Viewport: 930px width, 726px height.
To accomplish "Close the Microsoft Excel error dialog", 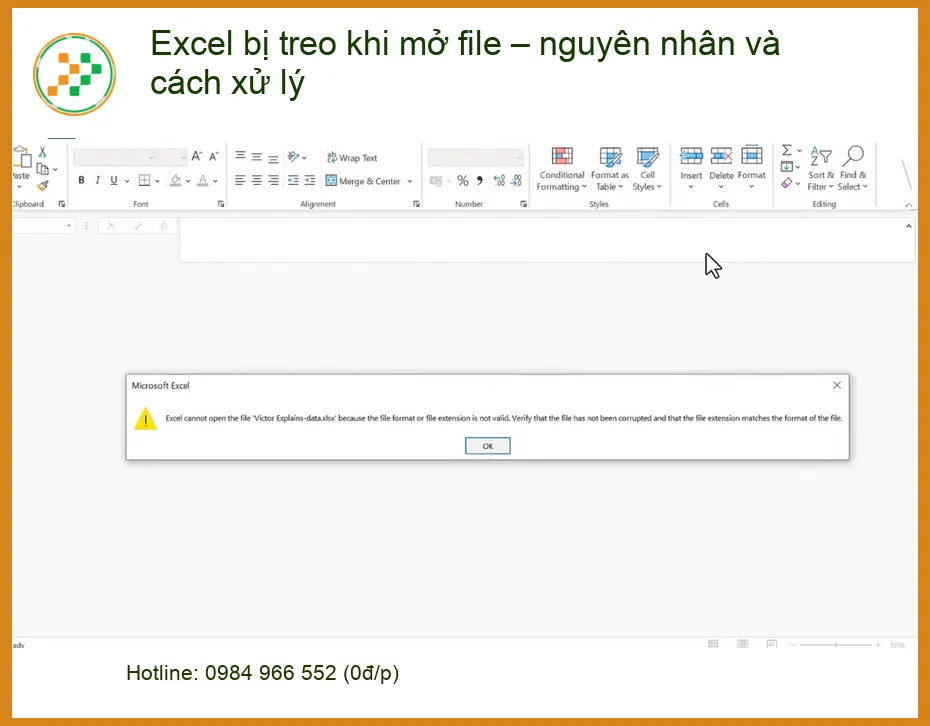I will click(x=837, y=386).
